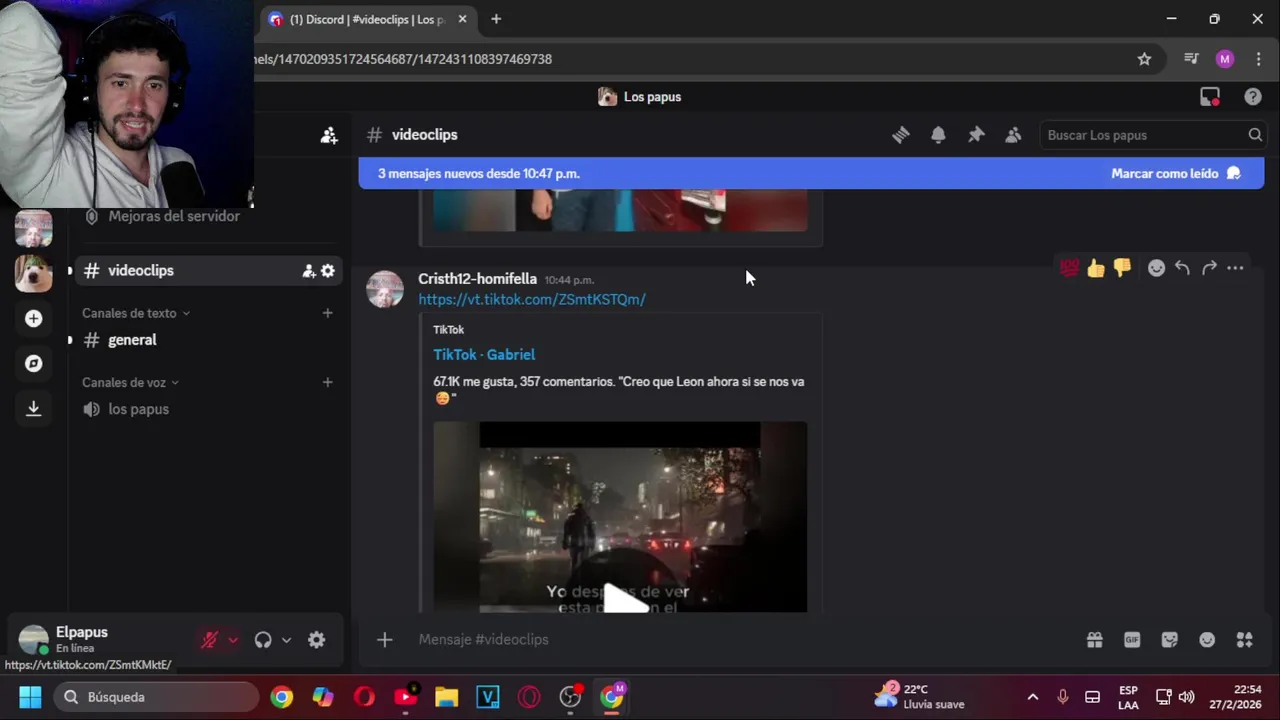Open add reaction smiley on message

click(1156, 268)
